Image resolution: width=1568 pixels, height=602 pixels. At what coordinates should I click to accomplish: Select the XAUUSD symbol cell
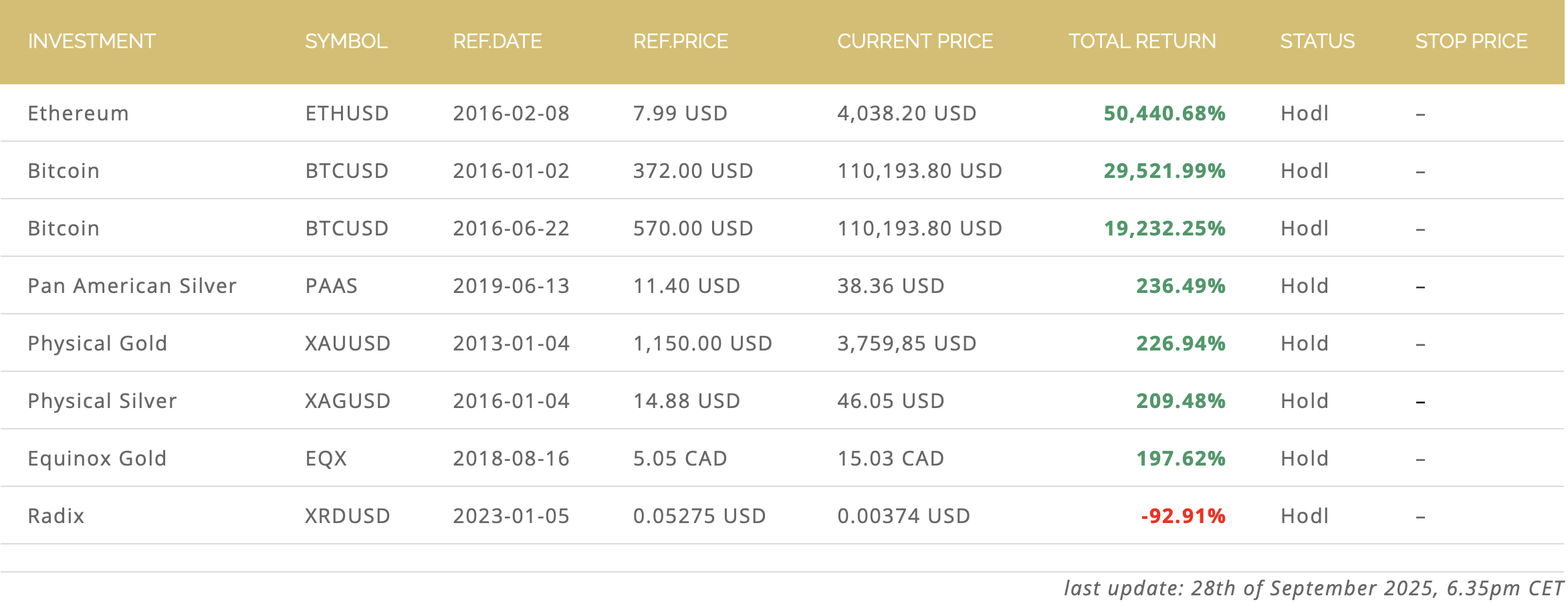click(x=348, y=343)
